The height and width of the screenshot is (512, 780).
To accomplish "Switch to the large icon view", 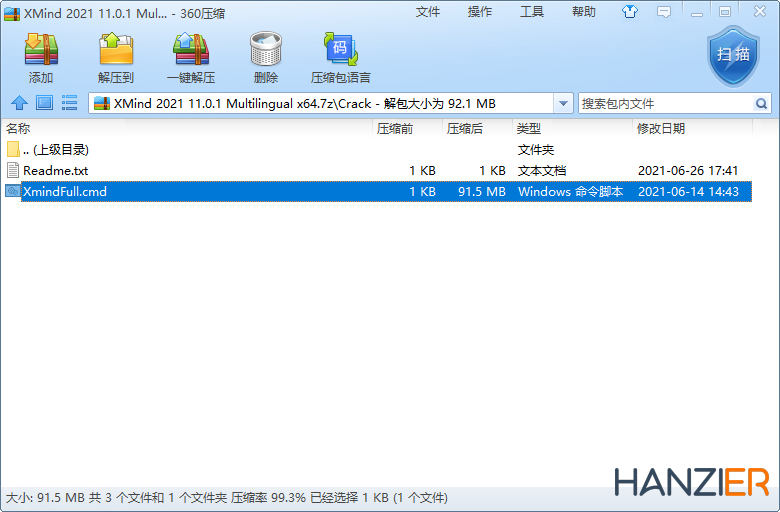I will (x=44, y=103).
